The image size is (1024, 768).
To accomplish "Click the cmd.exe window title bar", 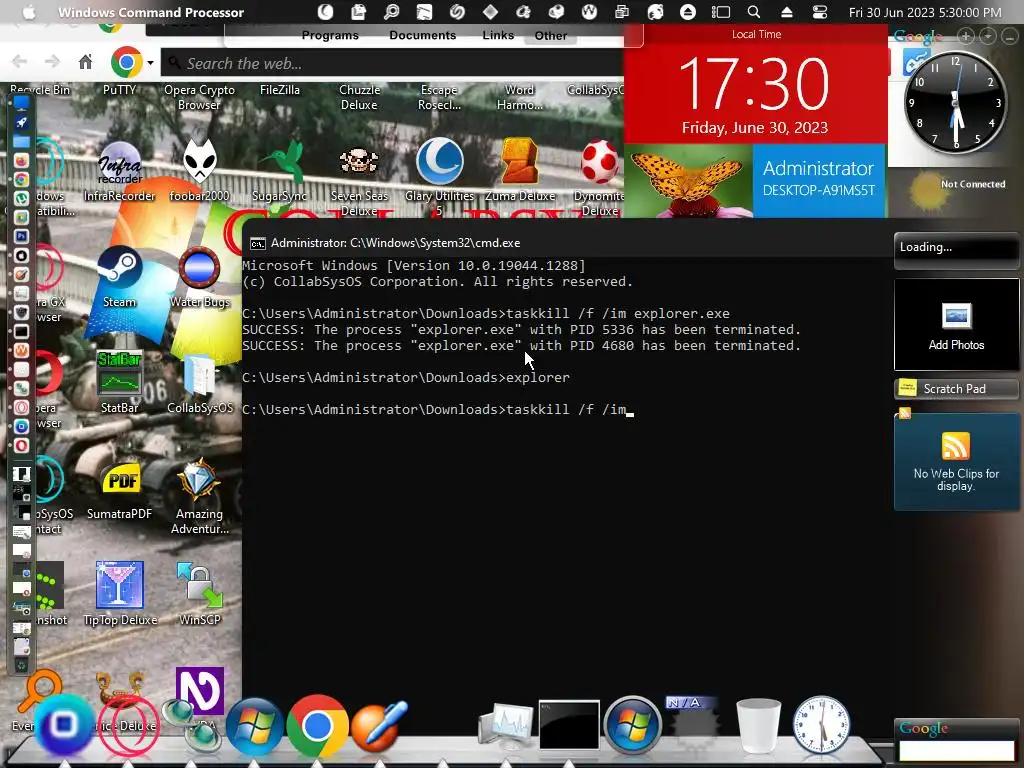I will [567, 243].
